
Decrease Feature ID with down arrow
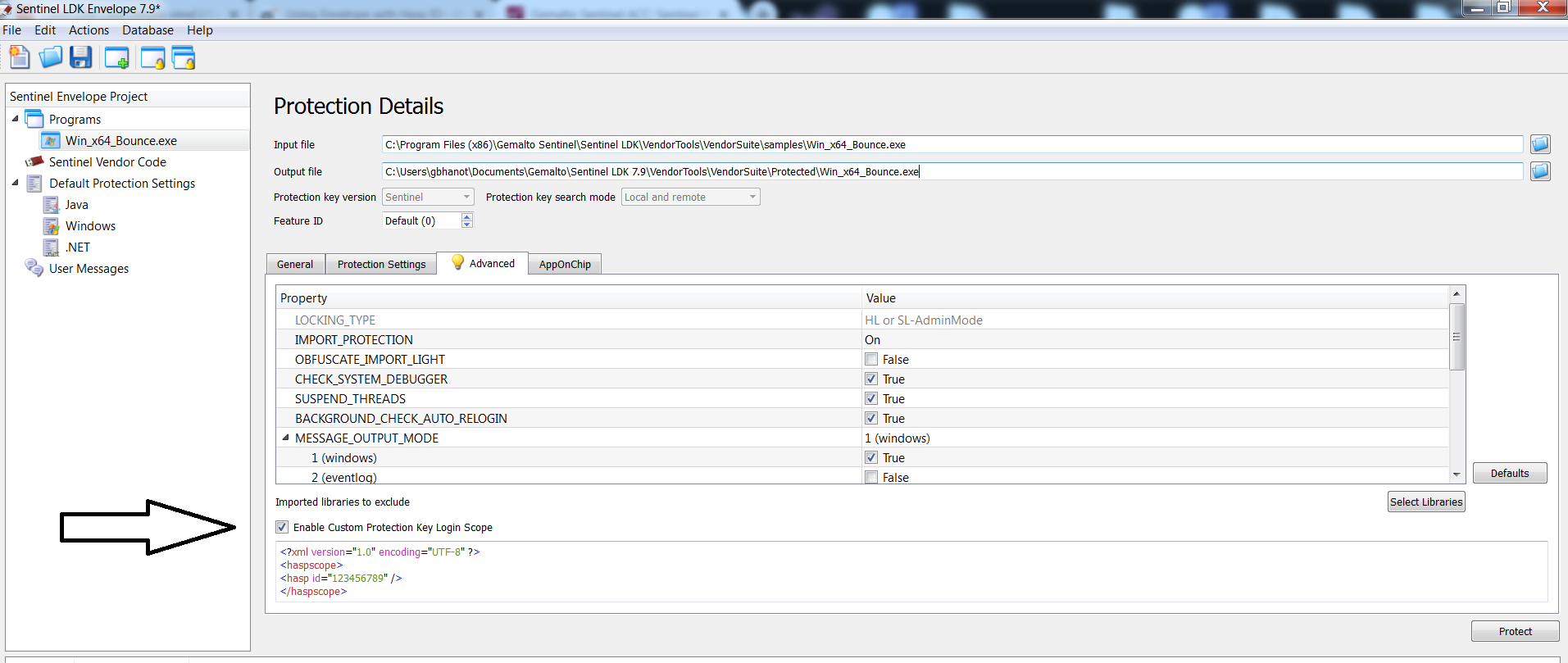tap(467, 225)
